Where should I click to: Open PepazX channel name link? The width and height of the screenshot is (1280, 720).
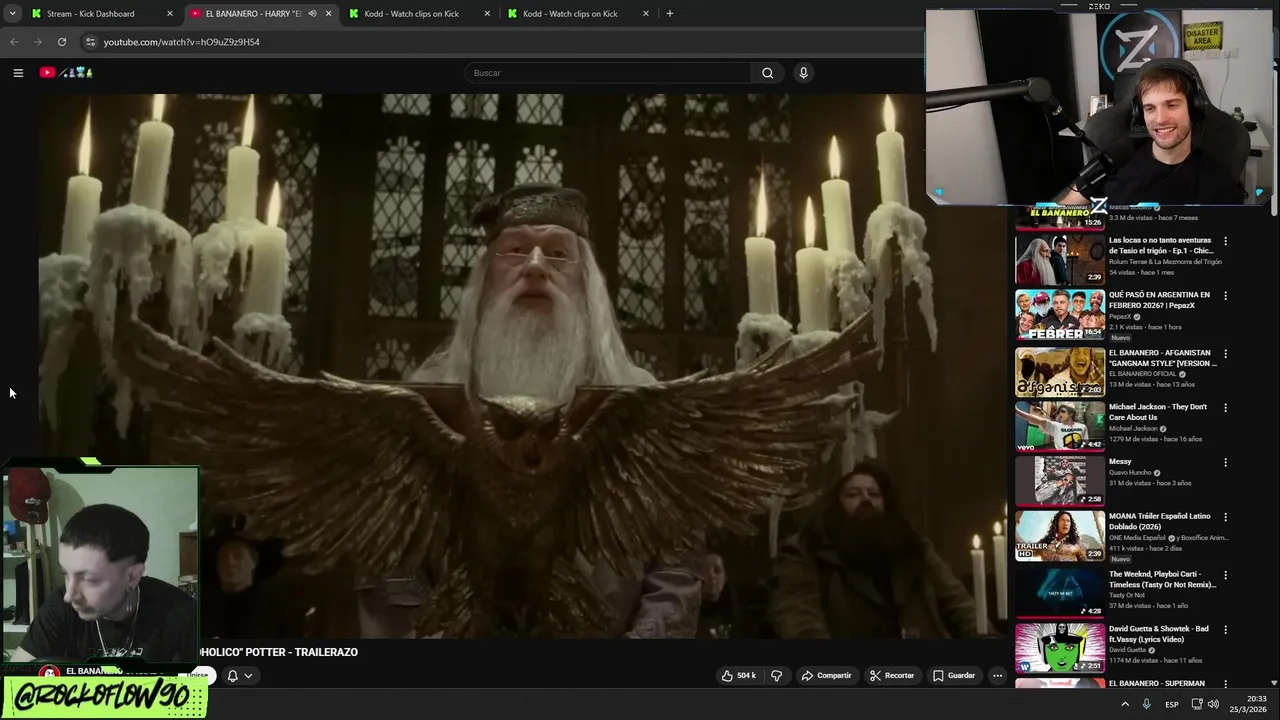pyautogui.click(x=1120, y=317)
